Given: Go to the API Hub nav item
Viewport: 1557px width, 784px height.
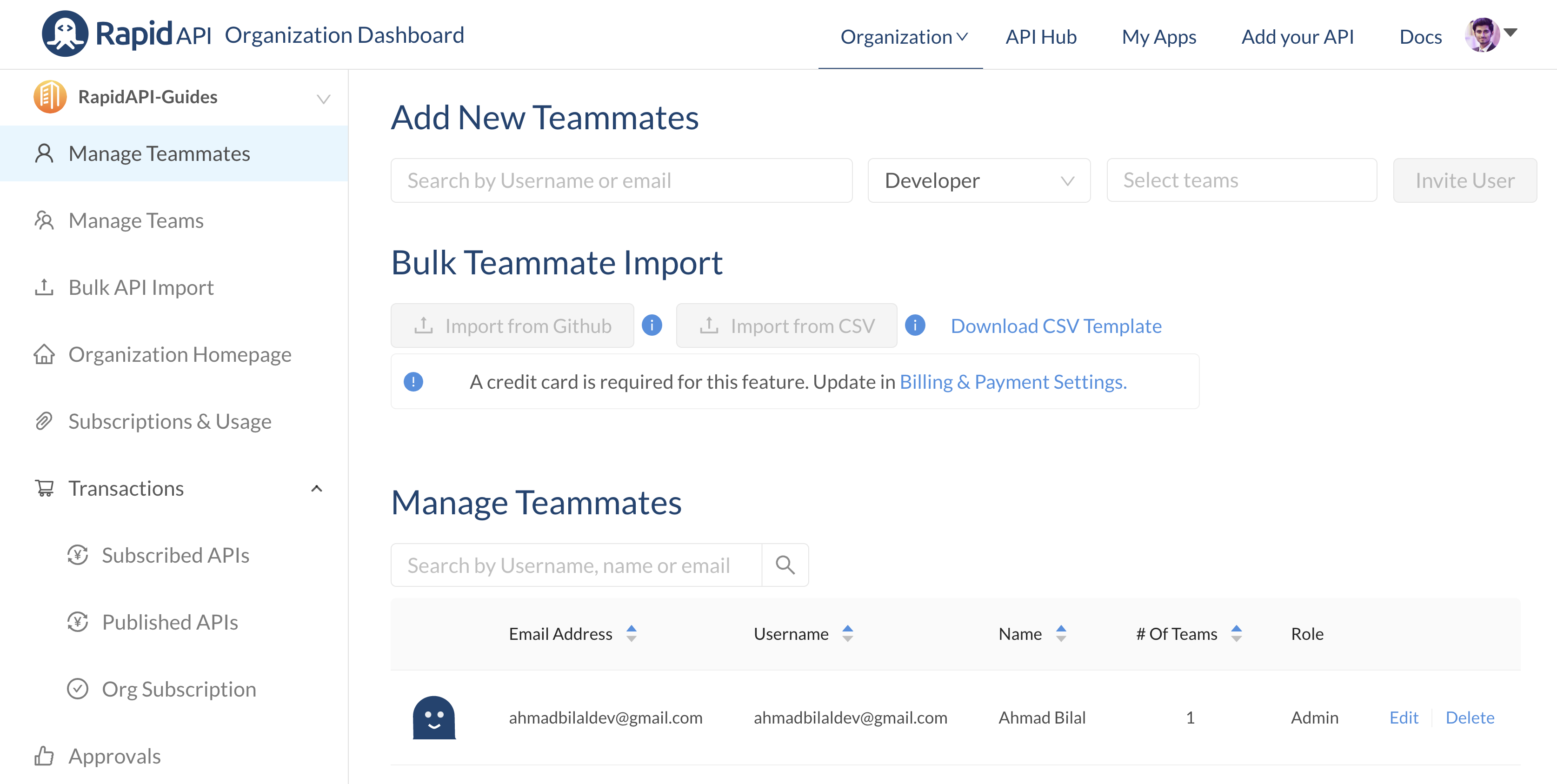Looking at the screenshot, I should [1041, 37].
